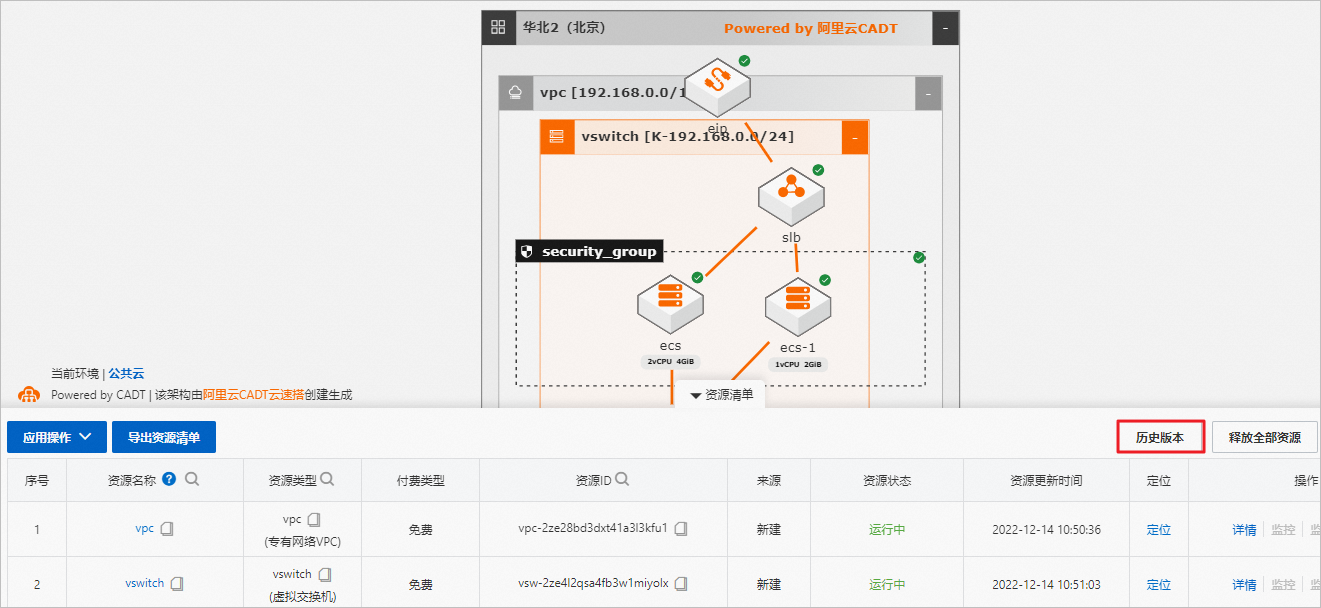Image resolution: width=1321 pixels, height=608 pixels.
Task: Click the eip node icon in diagram
Action: (x=717, y=88)
